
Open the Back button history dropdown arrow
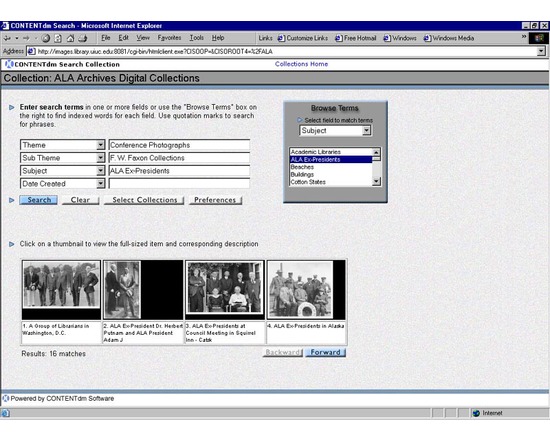16,38
